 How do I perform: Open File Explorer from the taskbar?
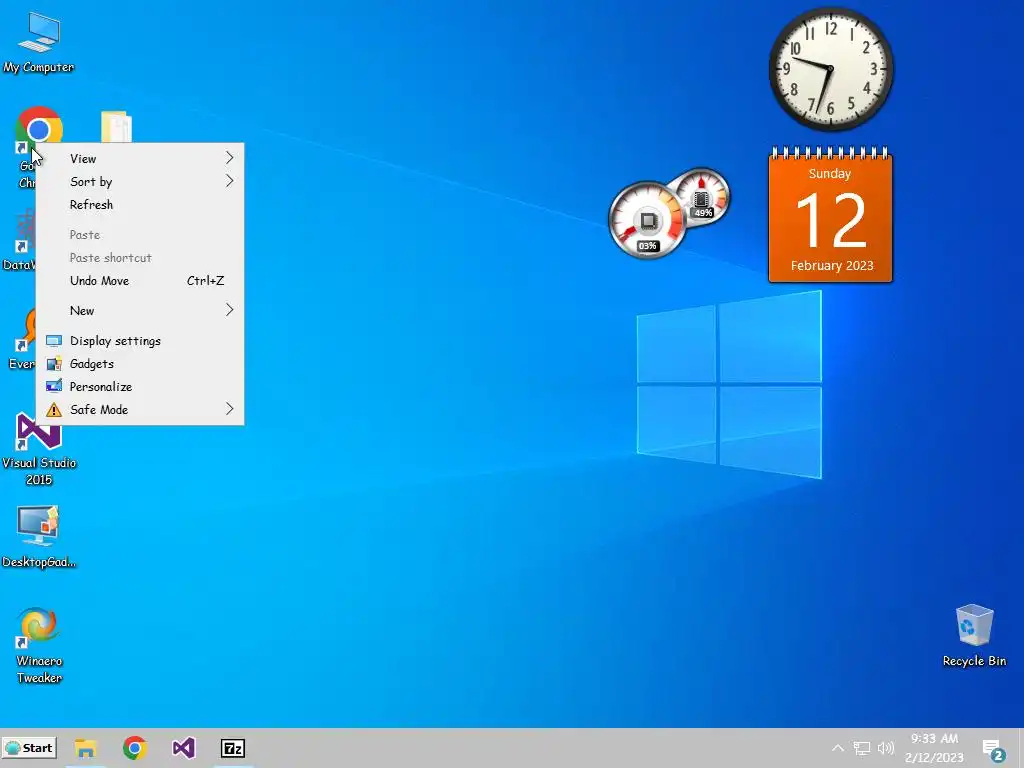pos(85,748)
